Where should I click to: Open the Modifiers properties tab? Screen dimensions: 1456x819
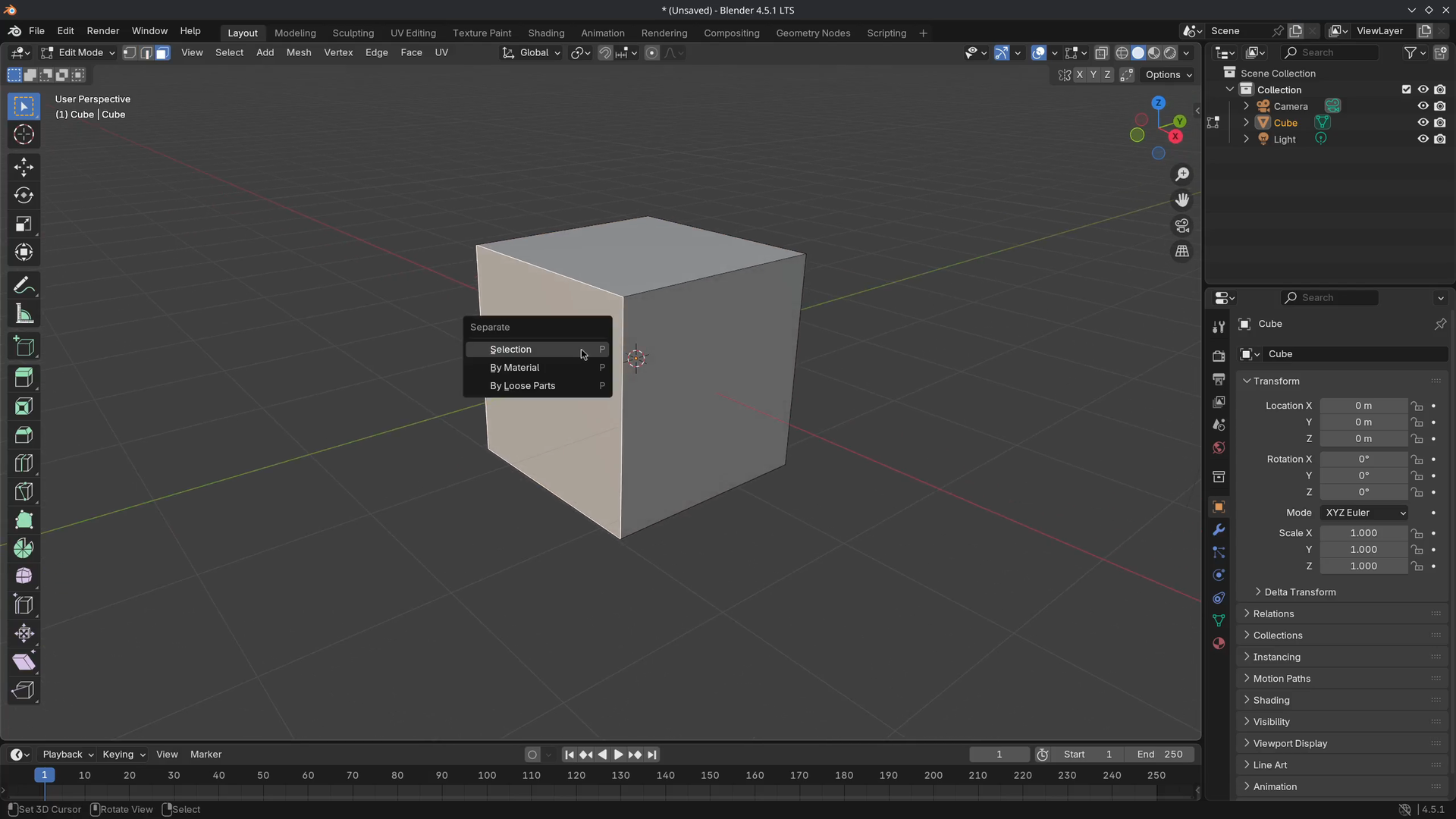pos(1219,529)
